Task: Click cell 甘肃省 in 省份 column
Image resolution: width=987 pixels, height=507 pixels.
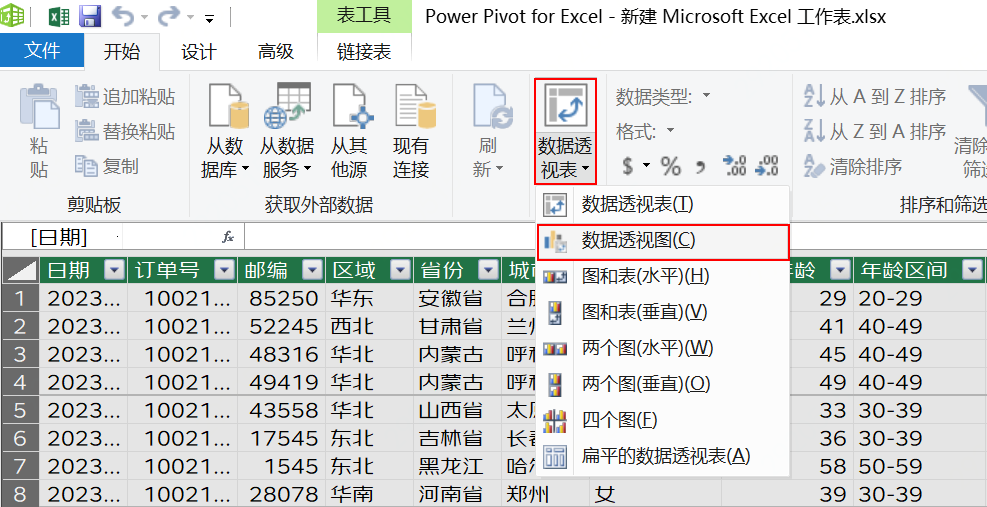Action: 458,326
